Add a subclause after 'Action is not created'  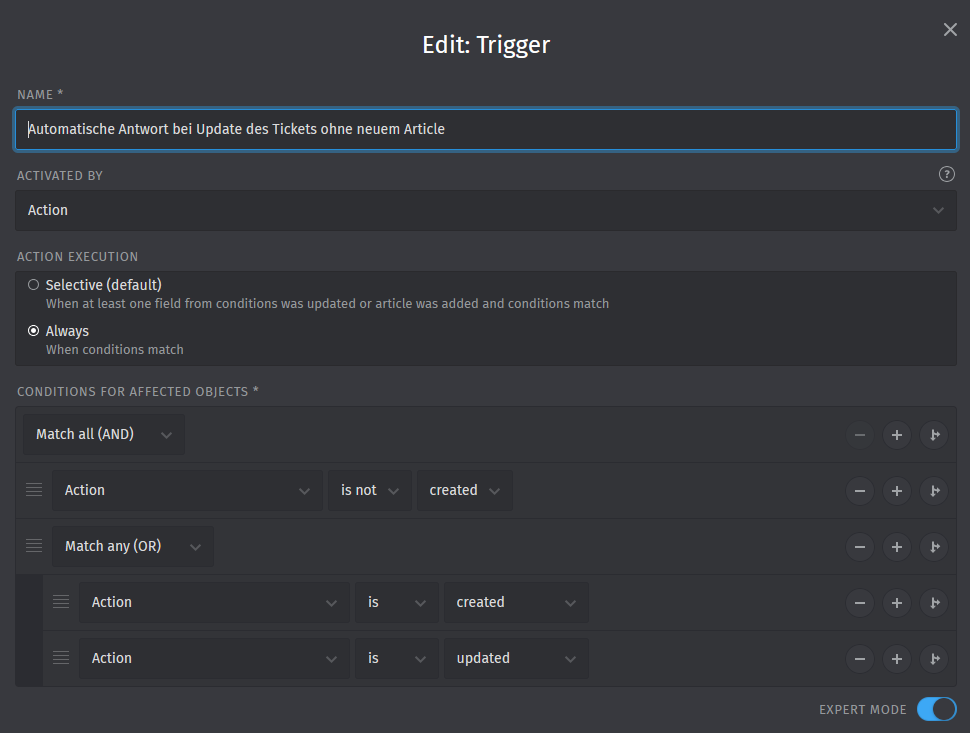[934, 491]
